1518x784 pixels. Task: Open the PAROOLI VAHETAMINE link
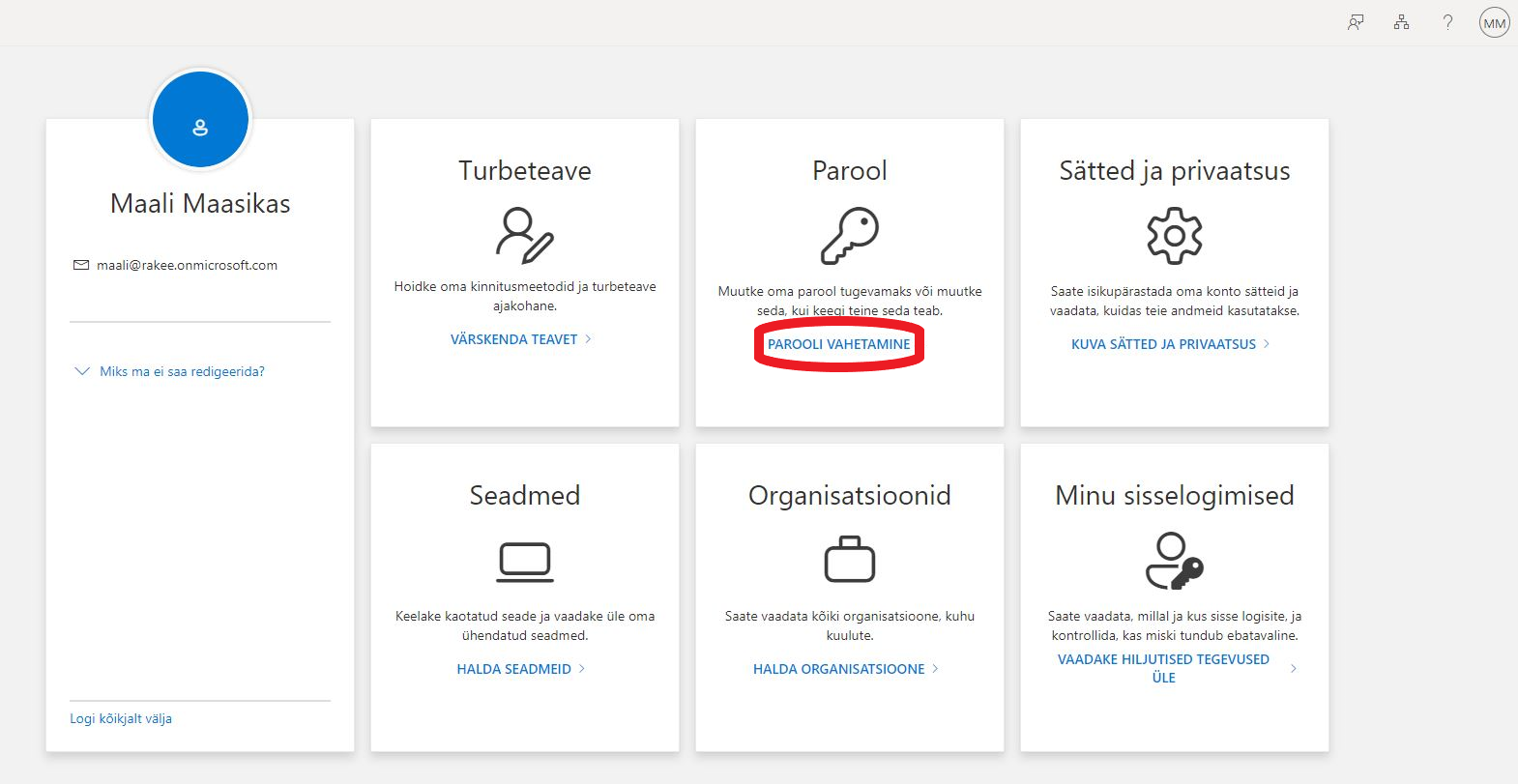[x=838, y=344]
